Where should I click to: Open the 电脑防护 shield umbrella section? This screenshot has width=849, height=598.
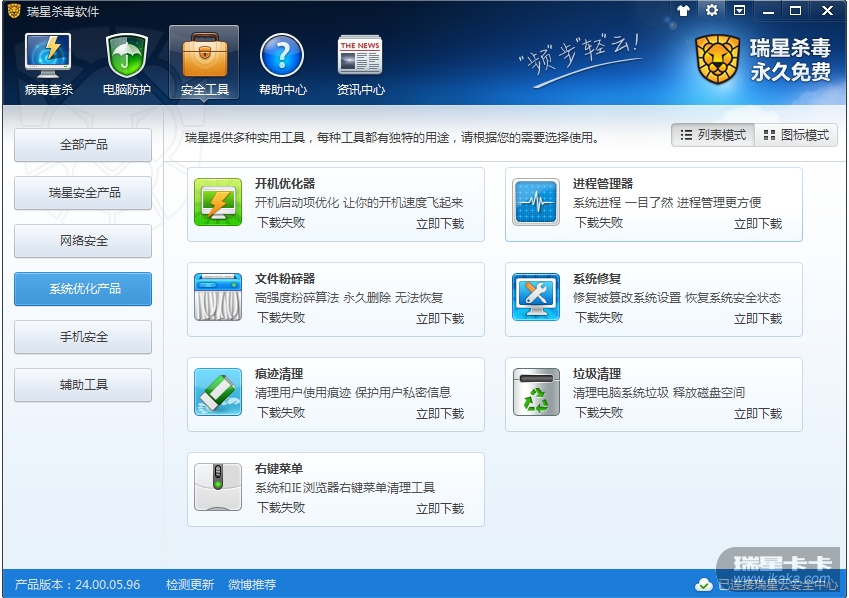[127, 64]
